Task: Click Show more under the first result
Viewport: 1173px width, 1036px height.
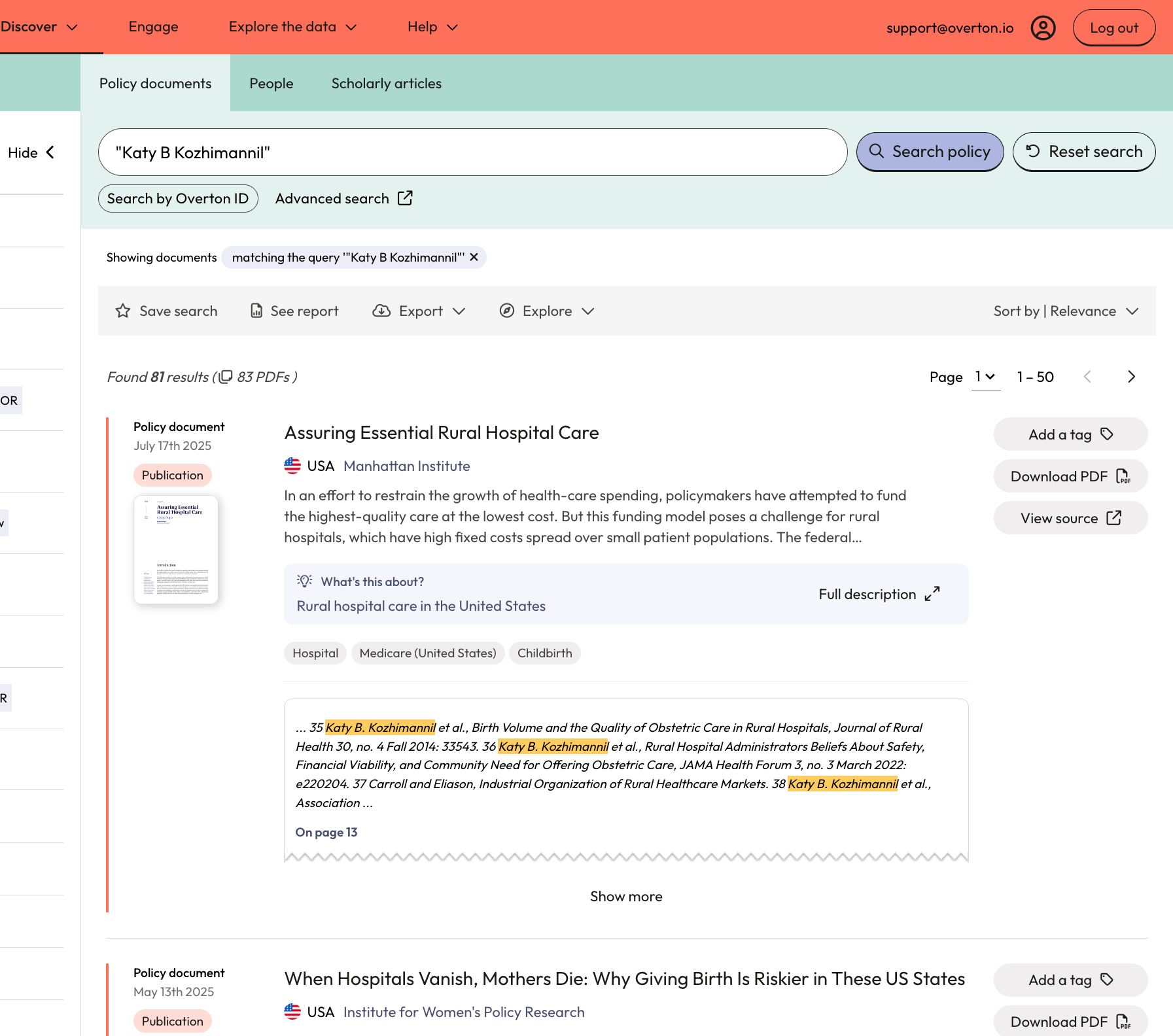Action: (x=626, y=896)
